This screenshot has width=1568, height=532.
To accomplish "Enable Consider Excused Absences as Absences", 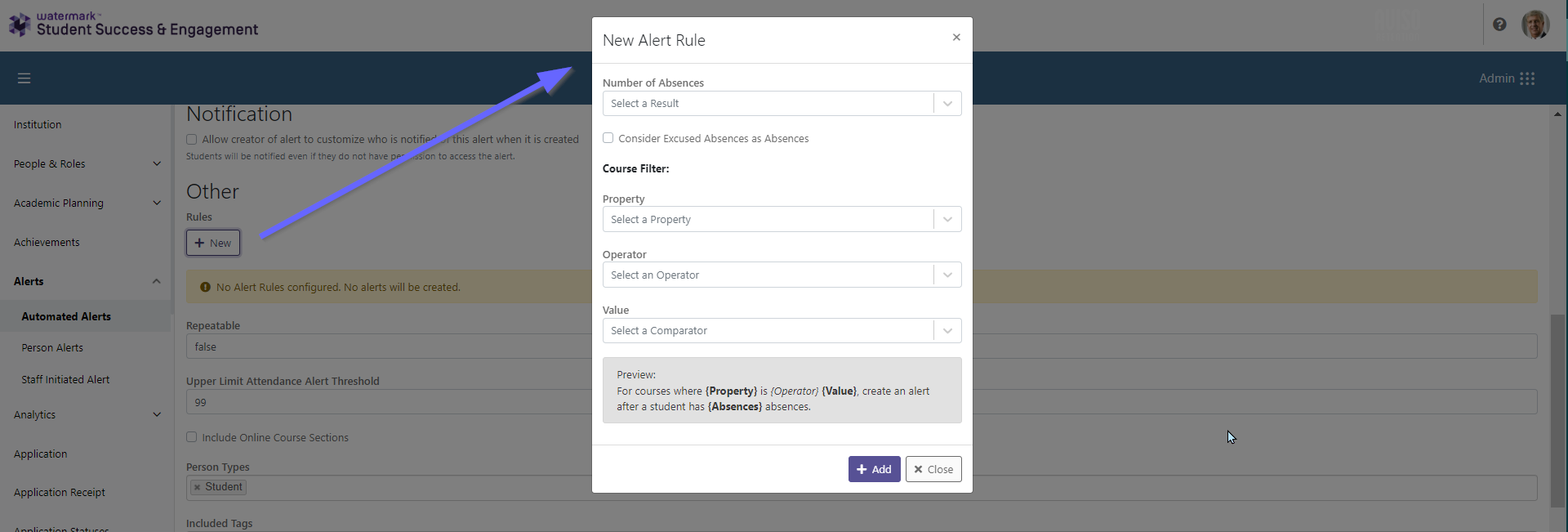I will (x=608, y=138).
